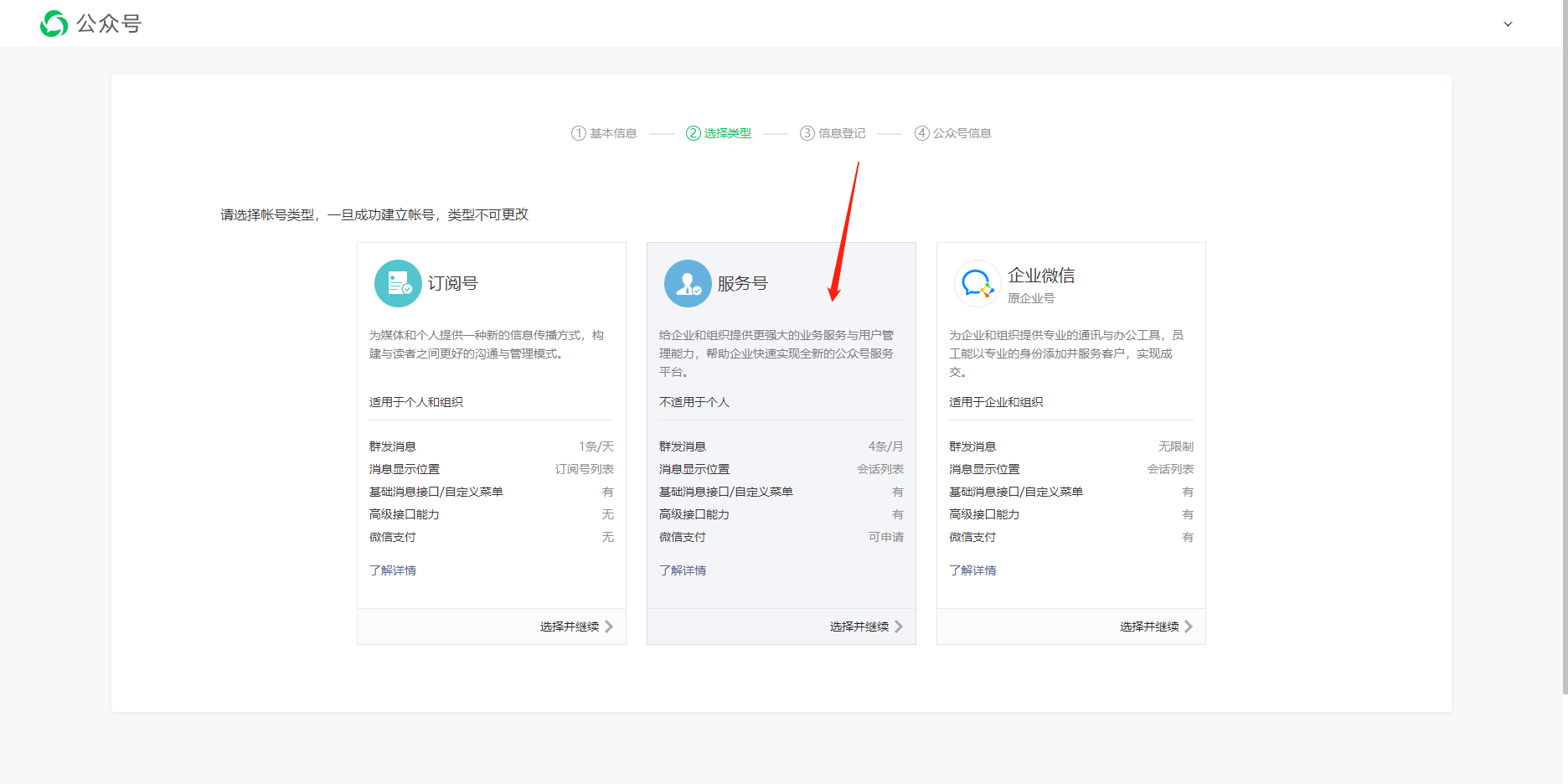Screen dimensions: 1568x784
Task: Click 微信支付 row label in 企业微信 card
Action: click(x=972, y=537)
